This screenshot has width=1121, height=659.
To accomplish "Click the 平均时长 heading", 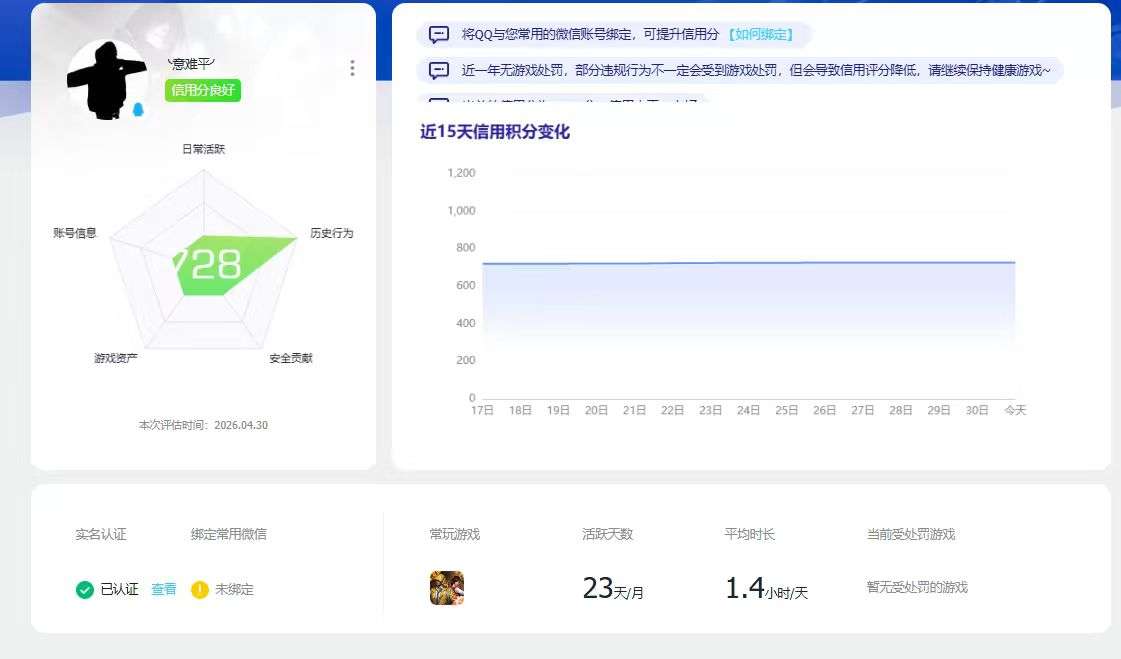I will pyautogui.click(x=749, y=534).
